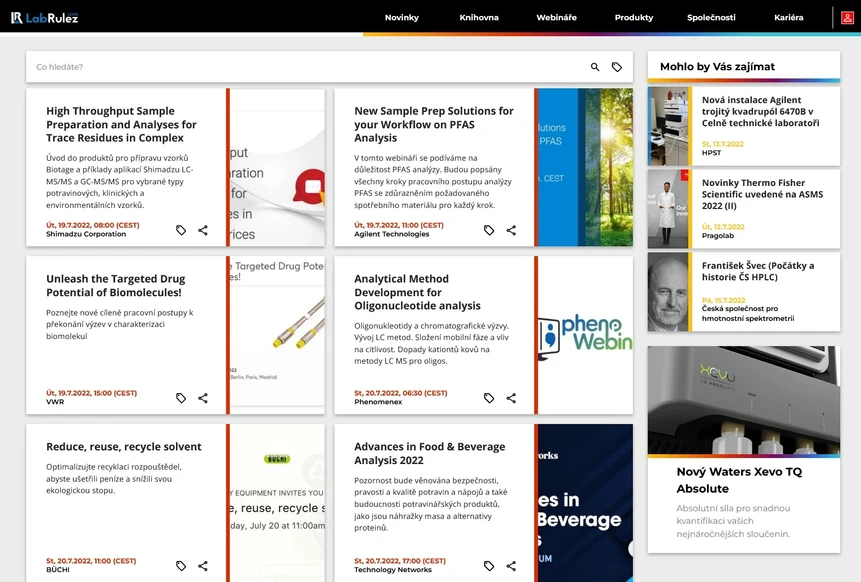Click 'Pragolab' source label
Image resolution: width=861 pixels, height=582 pixels.
point(718,236)
